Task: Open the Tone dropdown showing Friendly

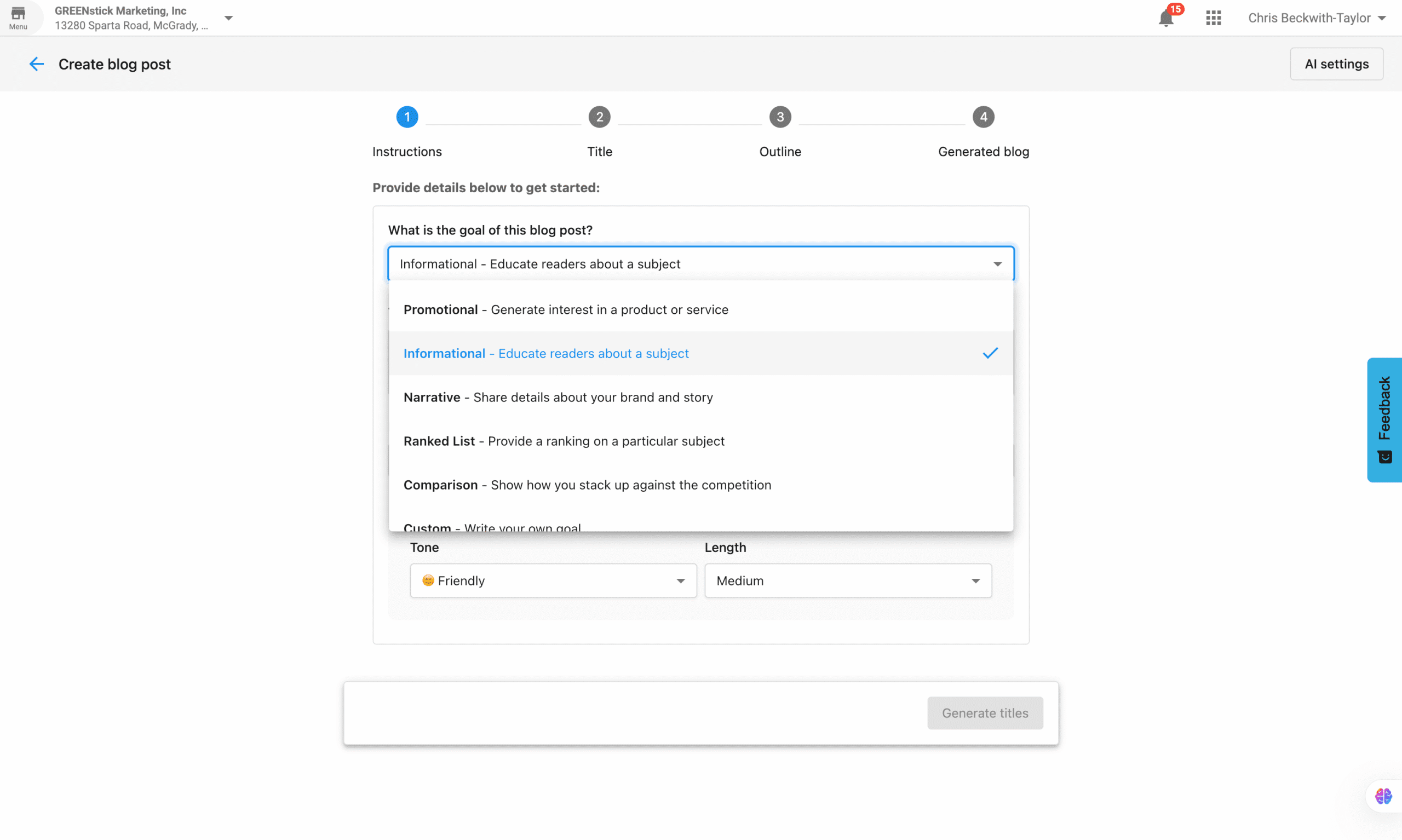Action: 553,581
